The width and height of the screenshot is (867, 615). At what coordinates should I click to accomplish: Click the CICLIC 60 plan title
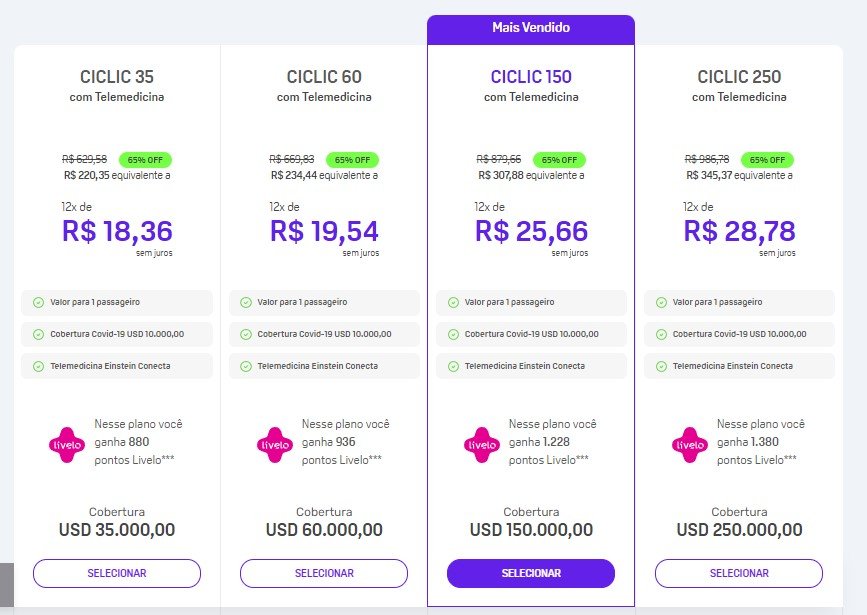(x=324, y=76)
